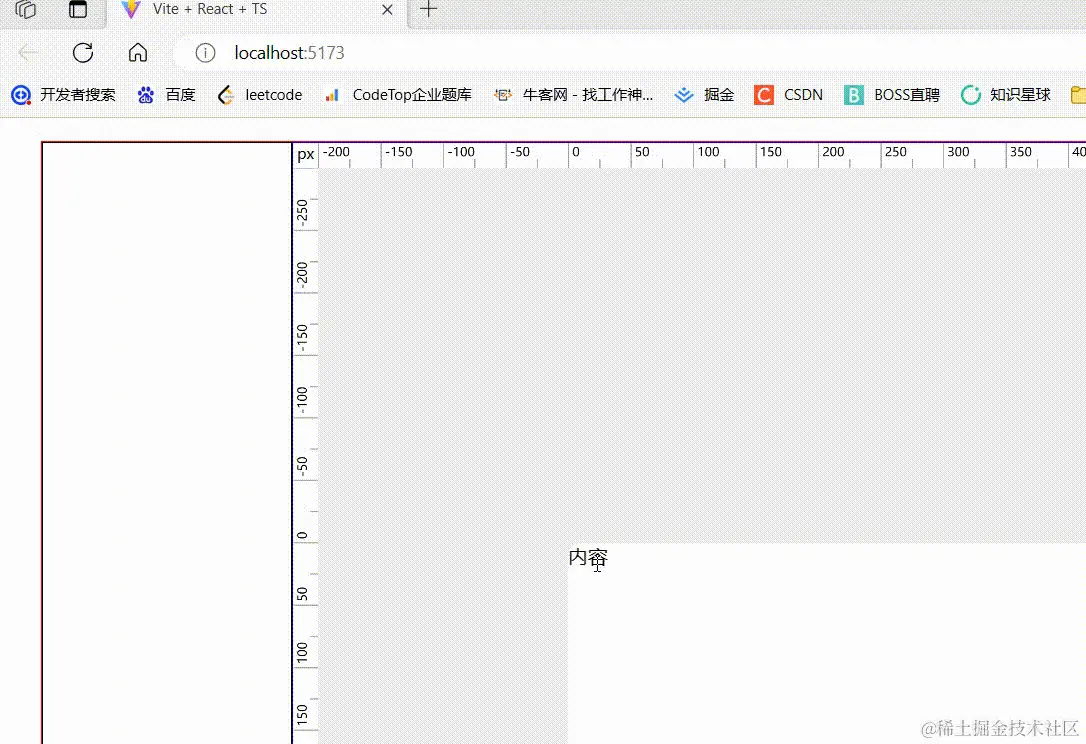Open site information via the circled-i icon
This screenshot has height=744, width=1086.
(203, 53)
